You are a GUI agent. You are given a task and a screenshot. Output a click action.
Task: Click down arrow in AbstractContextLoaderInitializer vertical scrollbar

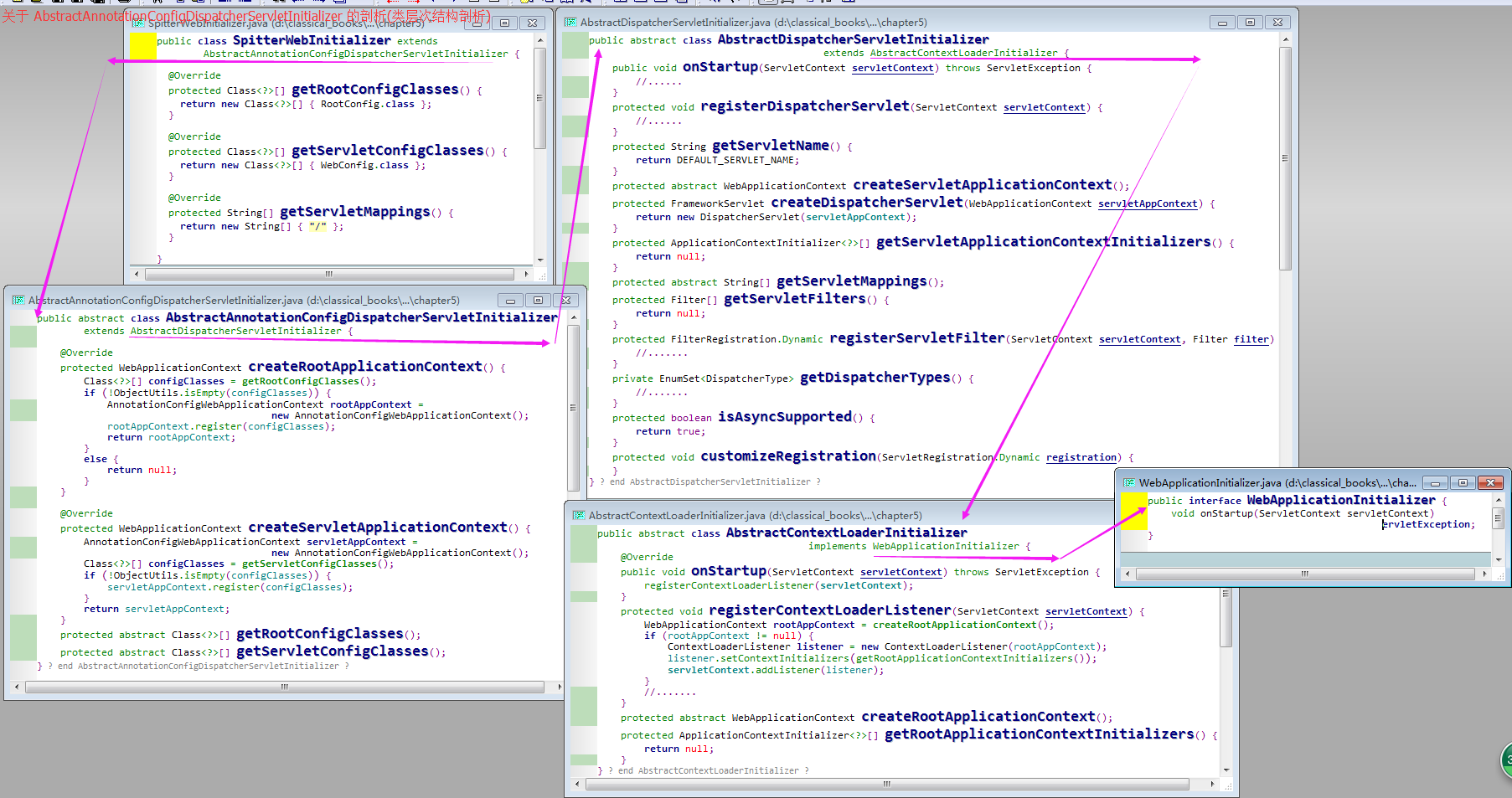[1226, 770]
